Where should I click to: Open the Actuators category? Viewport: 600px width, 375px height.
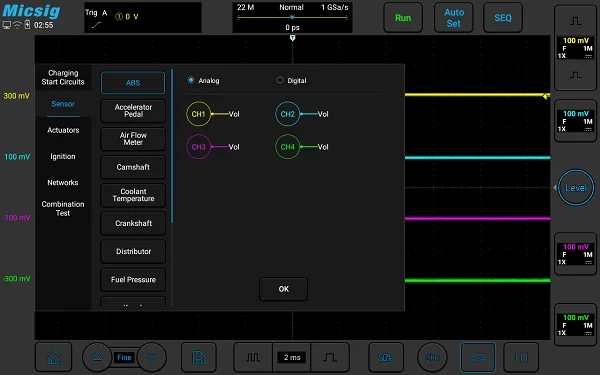(x=63, y=130)
